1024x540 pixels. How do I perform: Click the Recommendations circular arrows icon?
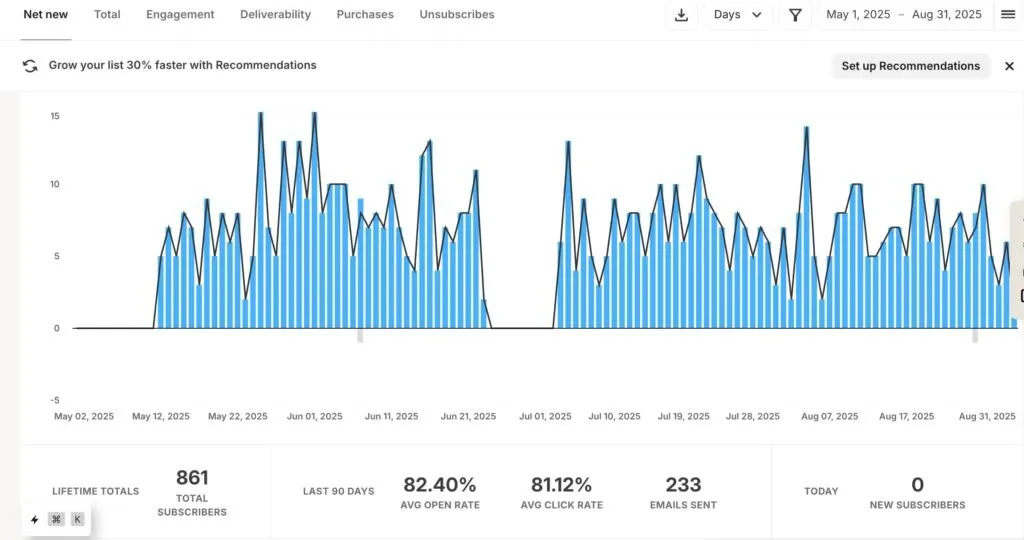coord(31,66)
